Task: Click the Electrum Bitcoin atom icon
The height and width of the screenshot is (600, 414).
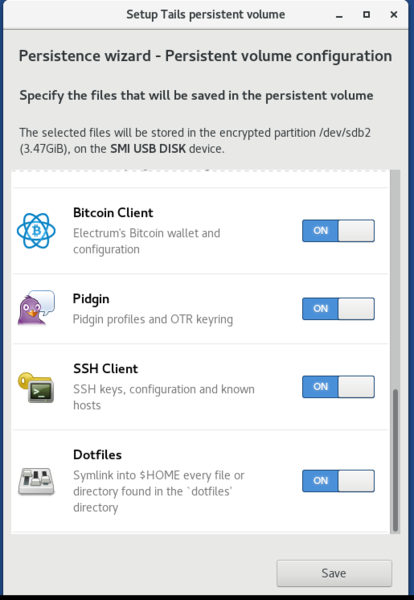Action: (x=36, y=231)
